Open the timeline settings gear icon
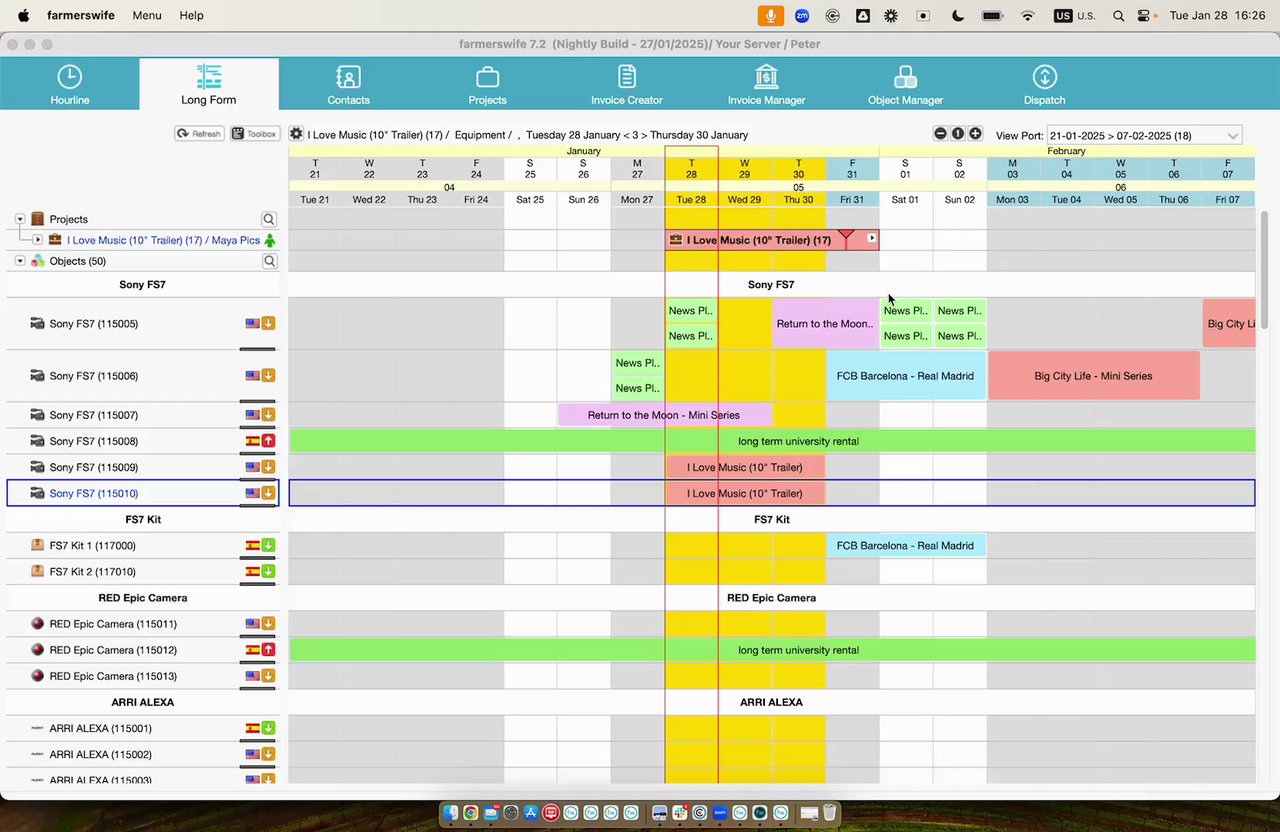Screen dimensions: 1280x832 296,134
